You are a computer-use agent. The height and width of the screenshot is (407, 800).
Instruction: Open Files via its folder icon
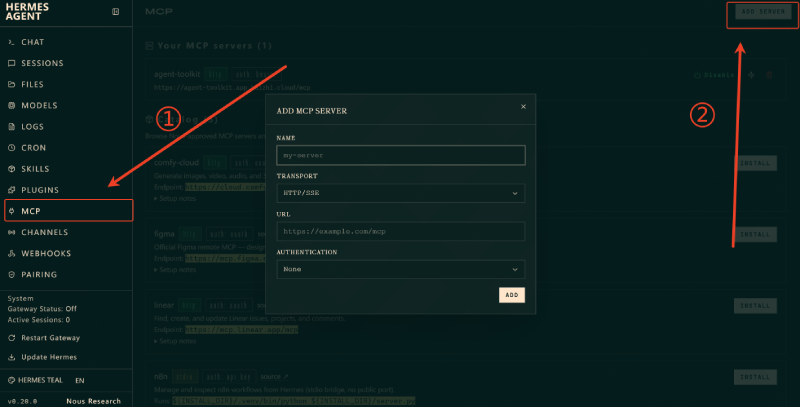click(11, 85)
